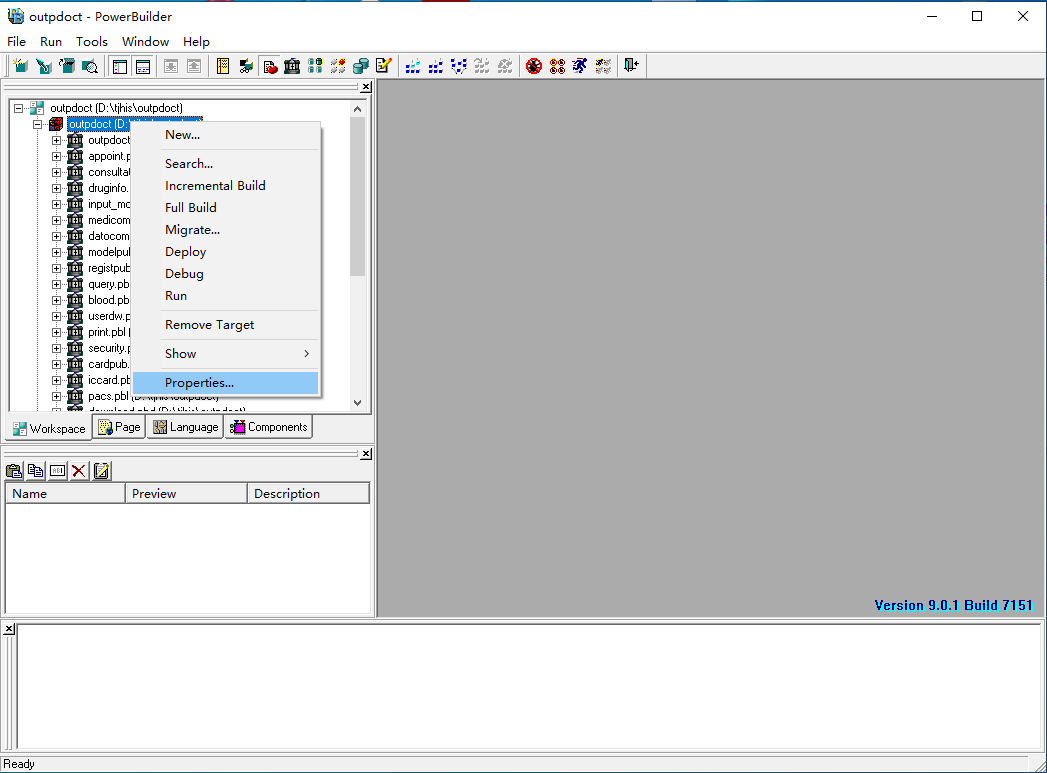Select Remove Target from context menu
The width and height of the screenshot is (1047, 773).
click(x=226, y=324)
